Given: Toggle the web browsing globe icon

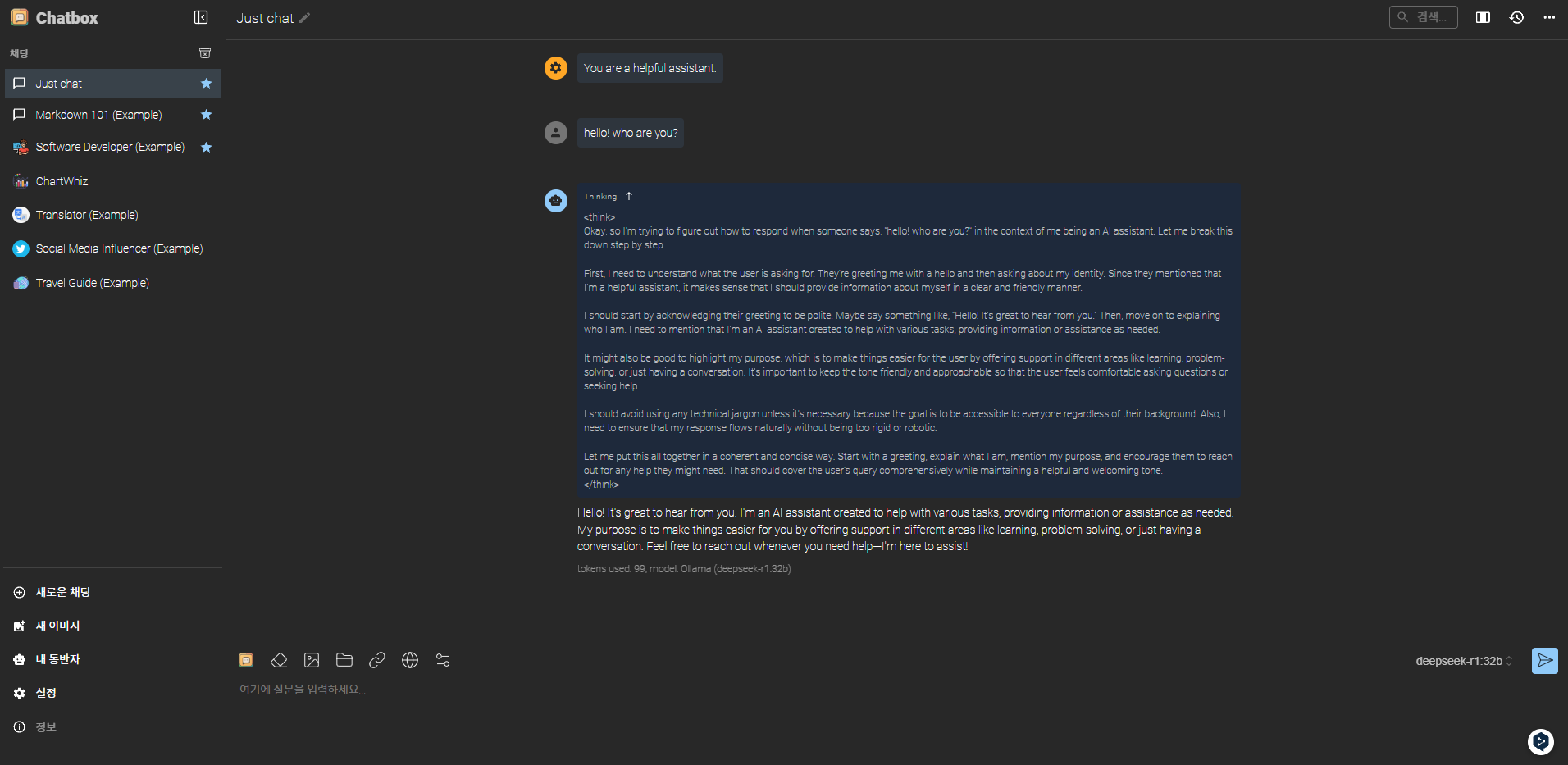Looking at the screenshot, I should click(410, 660).
